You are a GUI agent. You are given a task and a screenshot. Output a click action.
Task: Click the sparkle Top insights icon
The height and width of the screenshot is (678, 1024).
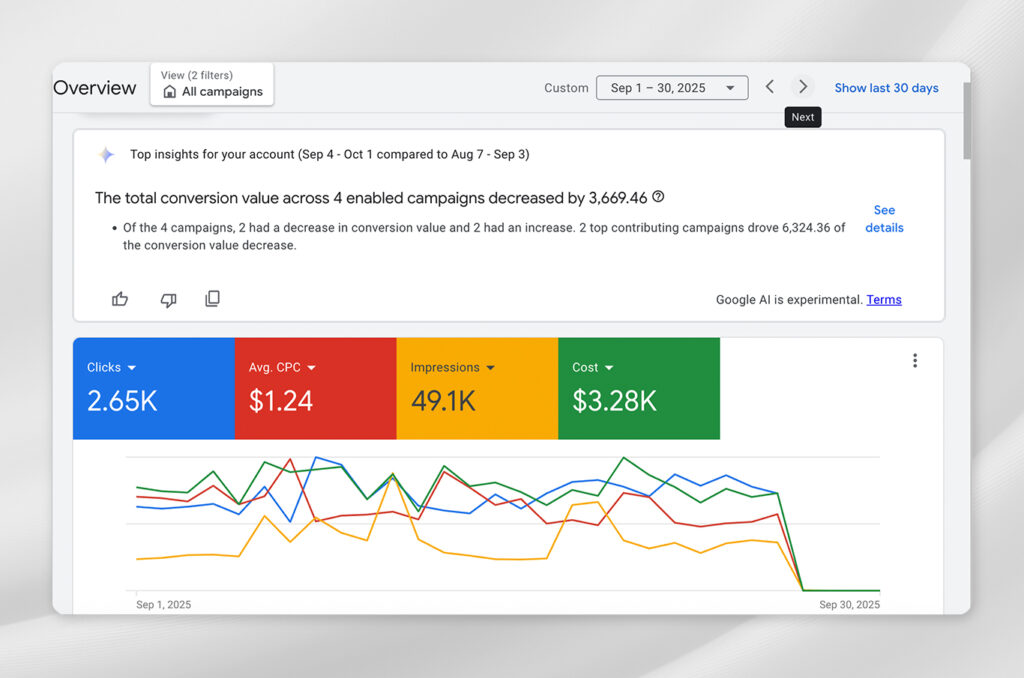coord(106,155)
